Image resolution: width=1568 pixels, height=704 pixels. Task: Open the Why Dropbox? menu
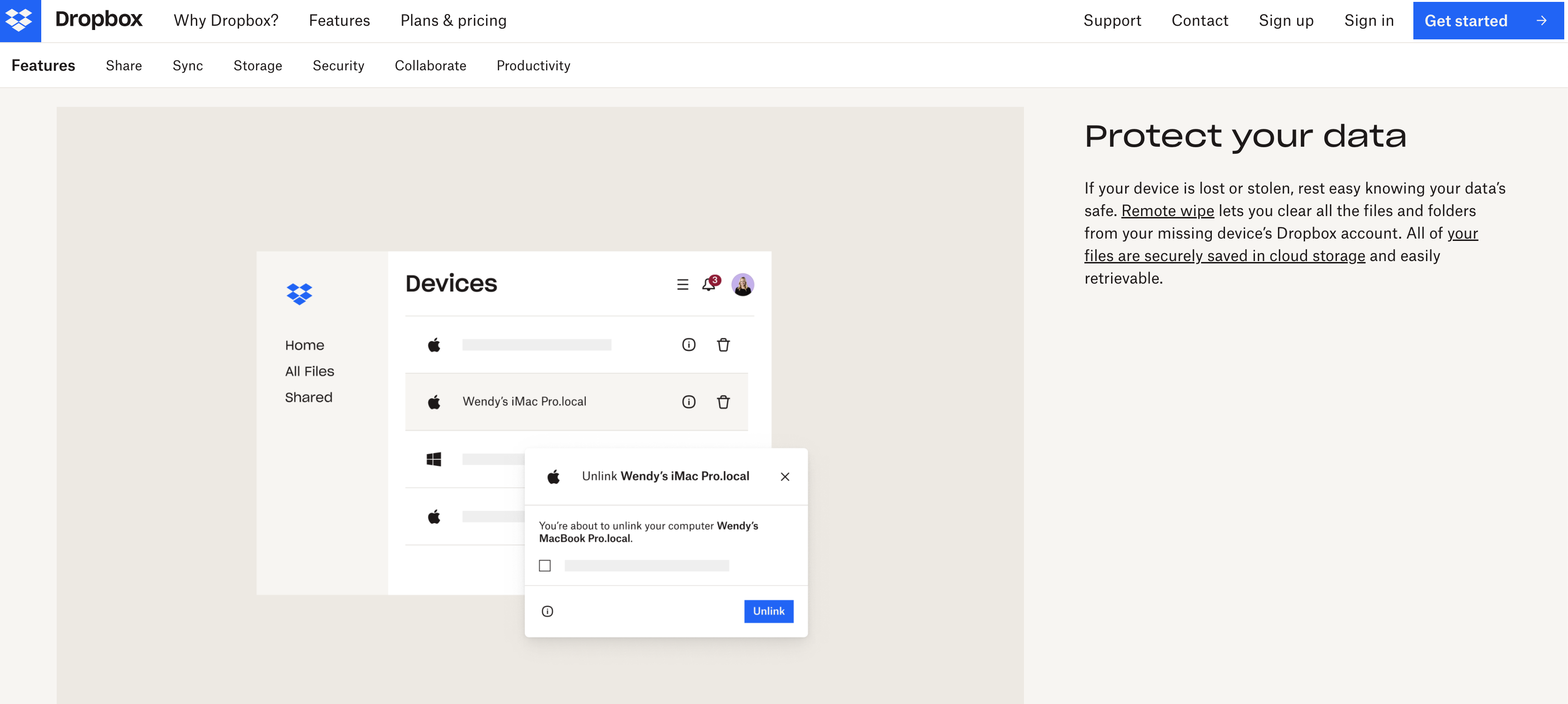(226, 21)
